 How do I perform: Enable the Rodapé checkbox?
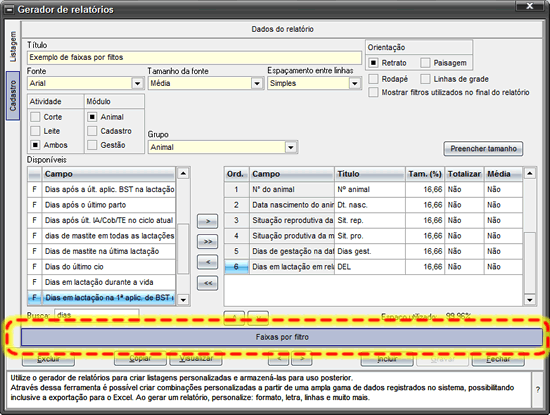click(x=374, y=79)
